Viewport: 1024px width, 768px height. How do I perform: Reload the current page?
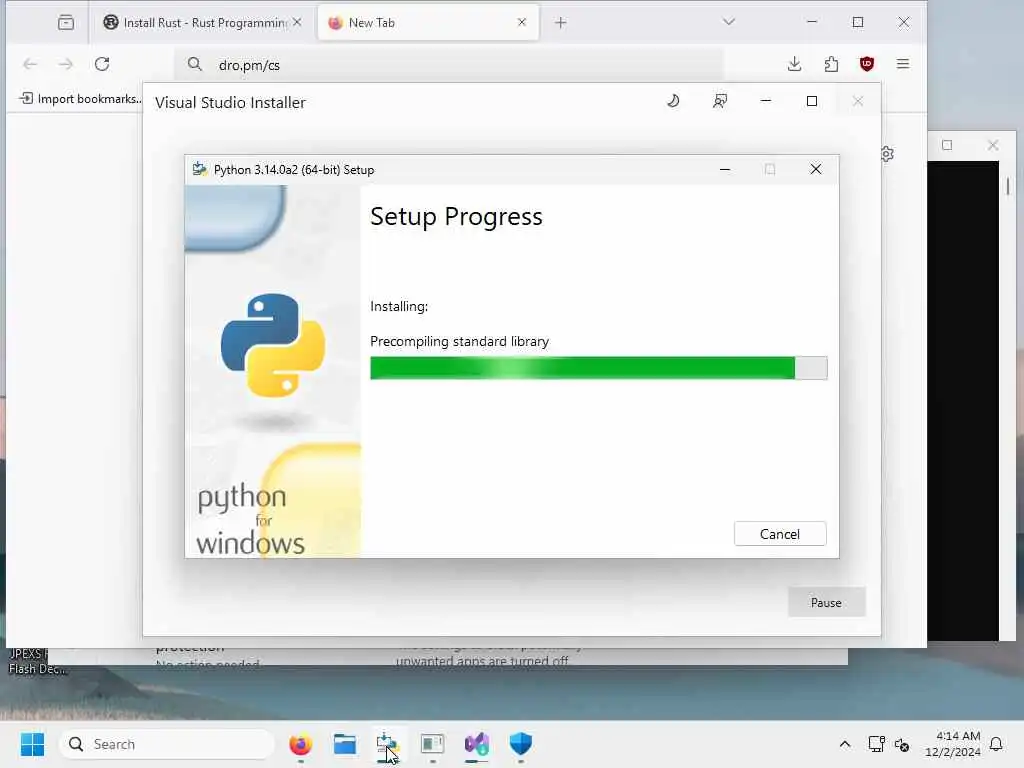102,64
